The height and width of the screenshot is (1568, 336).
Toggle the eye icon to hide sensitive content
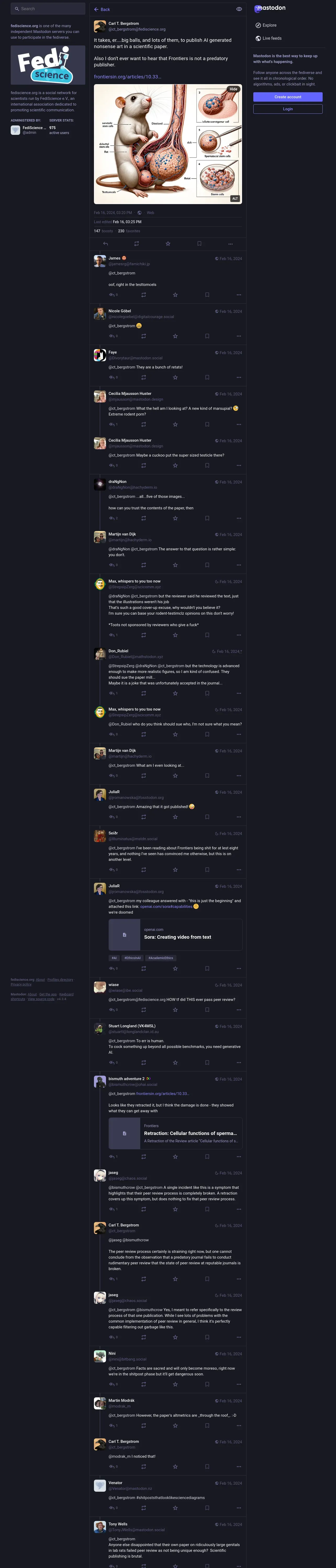click(239, 9)
